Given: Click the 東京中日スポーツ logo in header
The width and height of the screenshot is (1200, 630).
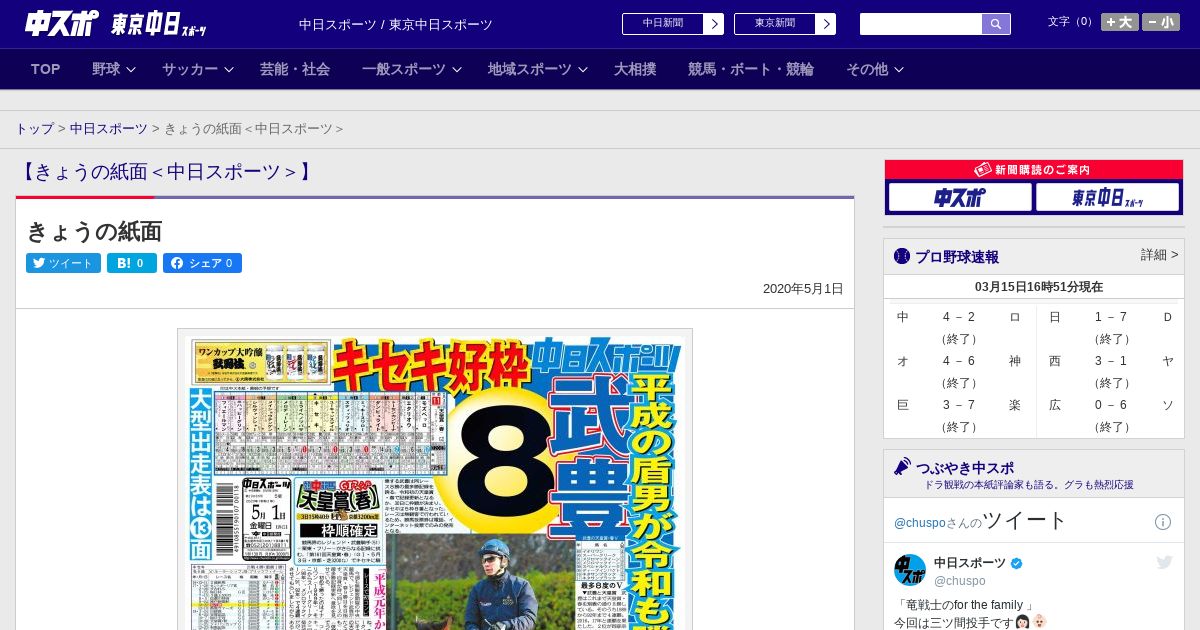Looking at the screenshot, I should 159,24.
